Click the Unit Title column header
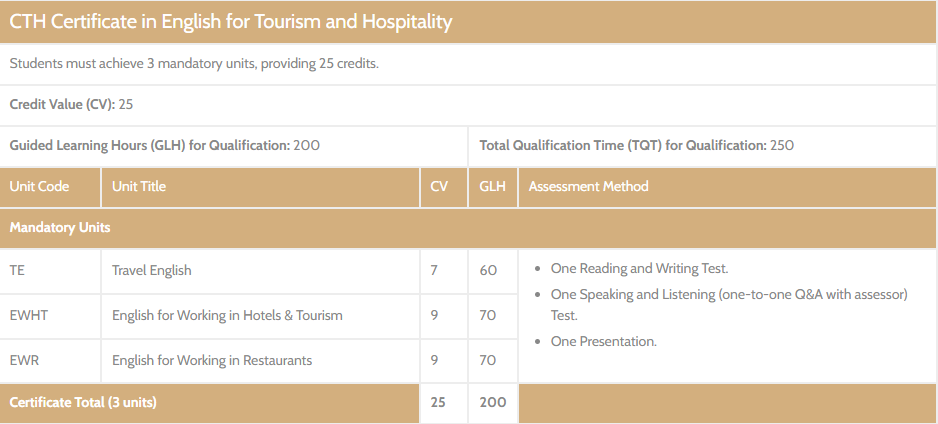 tap(139, 186)
